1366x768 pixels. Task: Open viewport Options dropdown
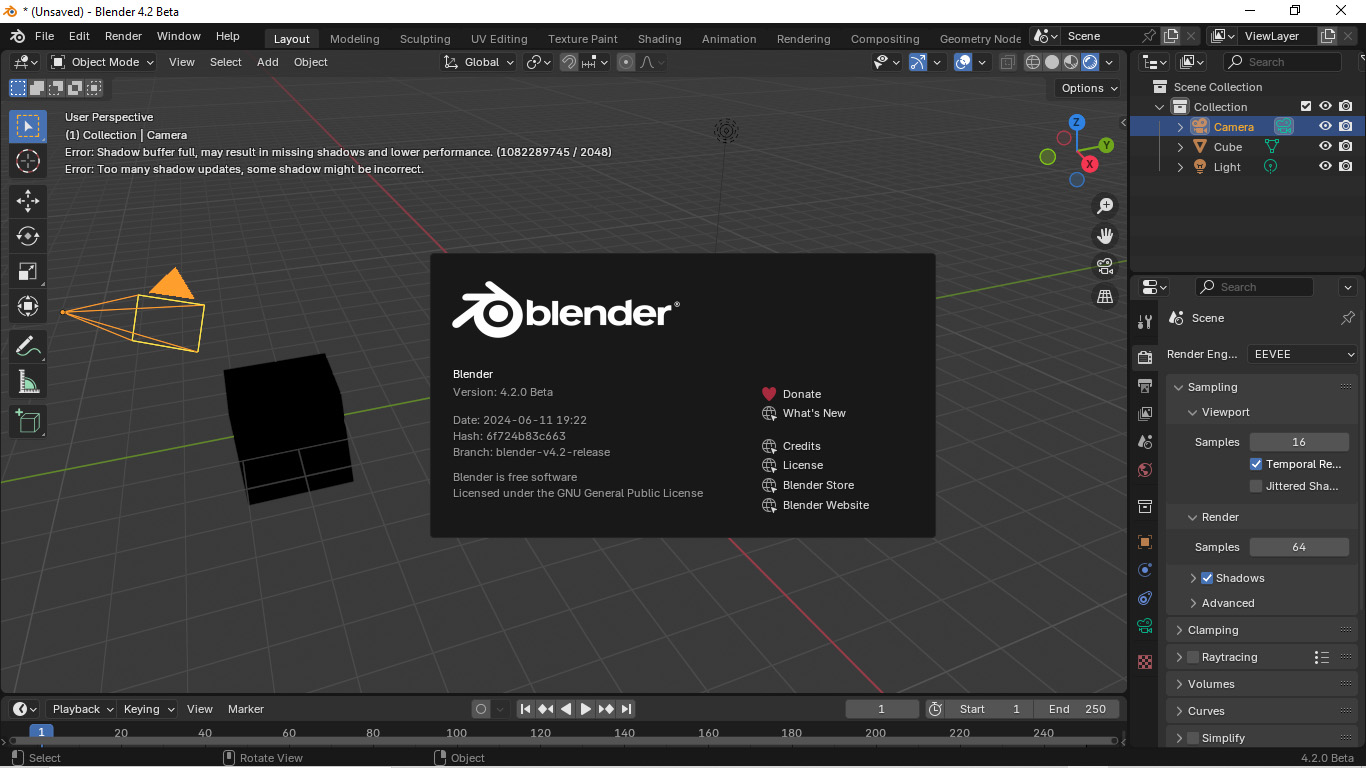click(1090, 88)
